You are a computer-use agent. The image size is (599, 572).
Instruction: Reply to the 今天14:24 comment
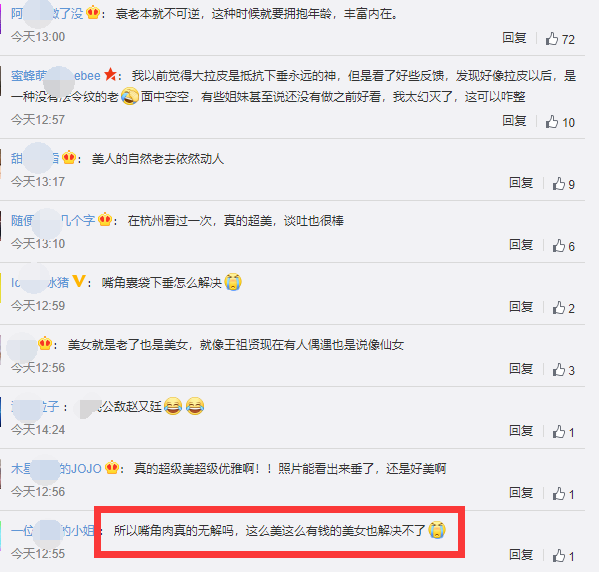point(521,431)
